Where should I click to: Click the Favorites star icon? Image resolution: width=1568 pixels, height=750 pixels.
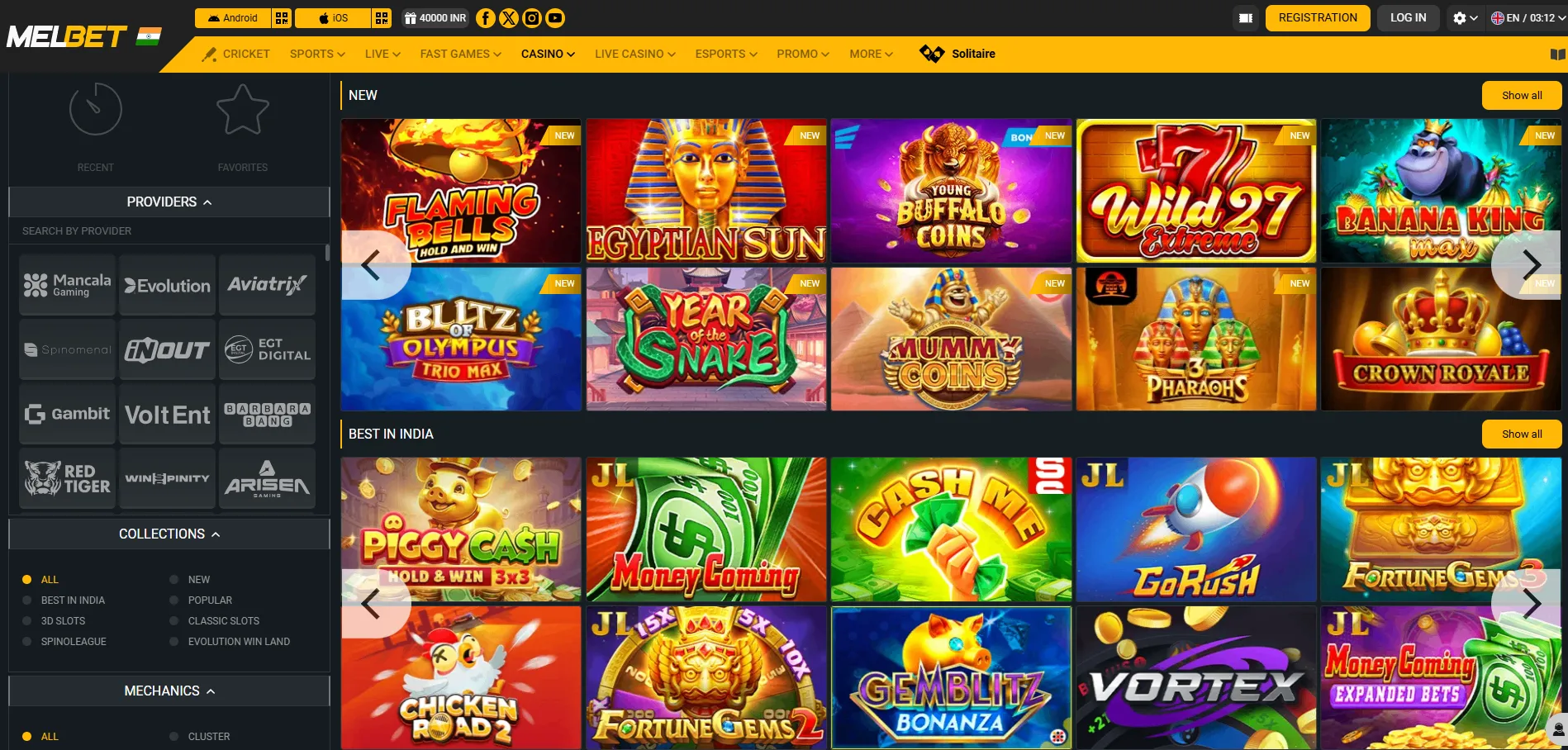[x=243, y=109]
